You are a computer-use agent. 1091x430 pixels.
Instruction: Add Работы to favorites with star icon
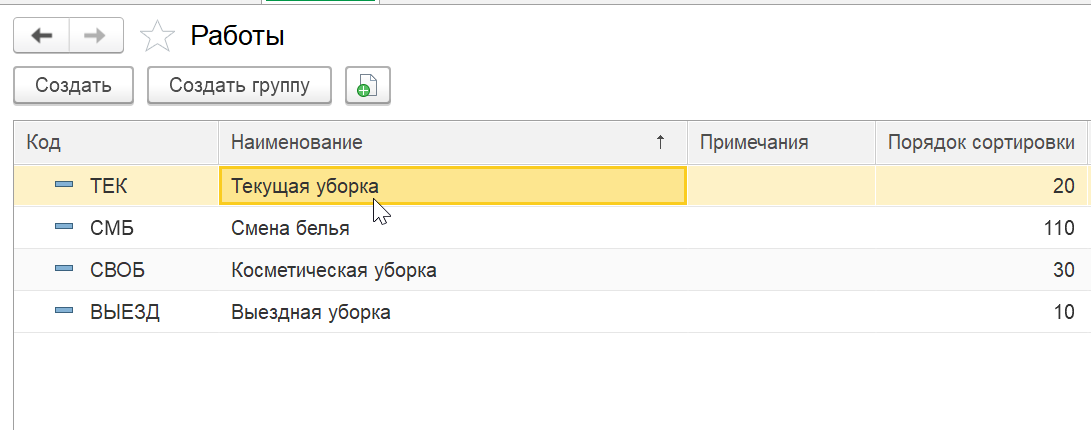[156, 37]
